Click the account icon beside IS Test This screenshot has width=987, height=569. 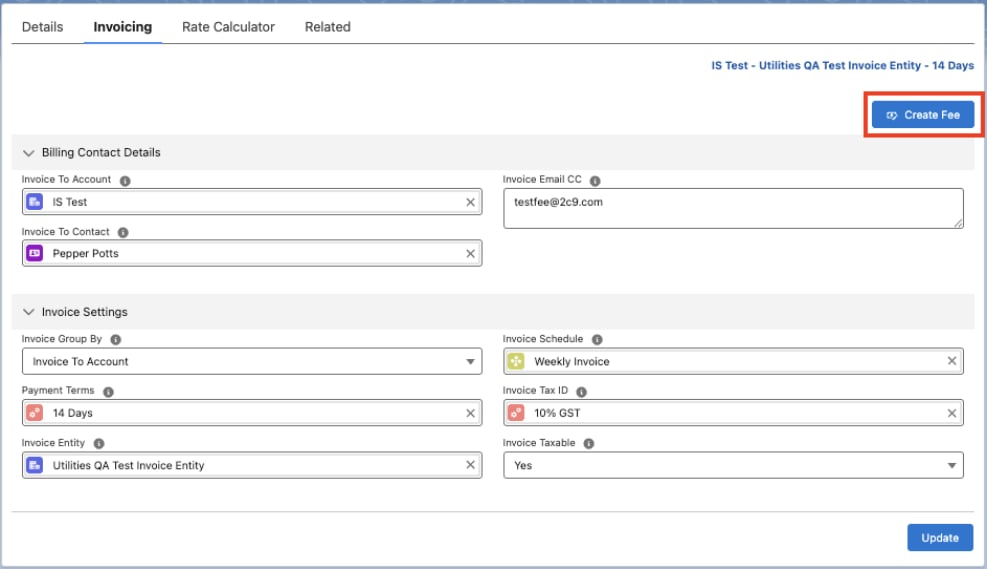[x=35, y=202]
